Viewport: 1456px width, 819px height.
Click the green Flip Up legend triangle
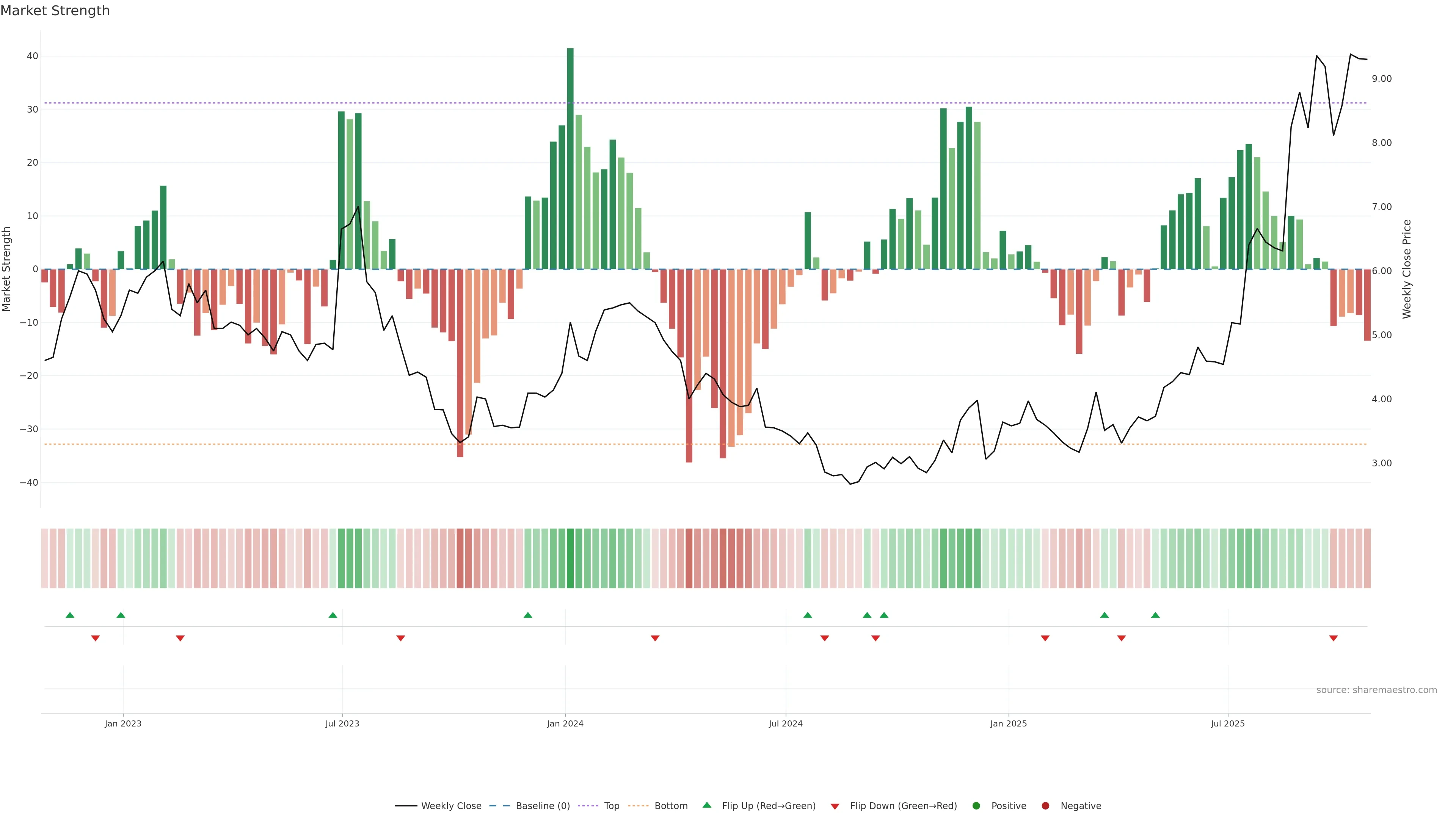click(x=706, y=805)
